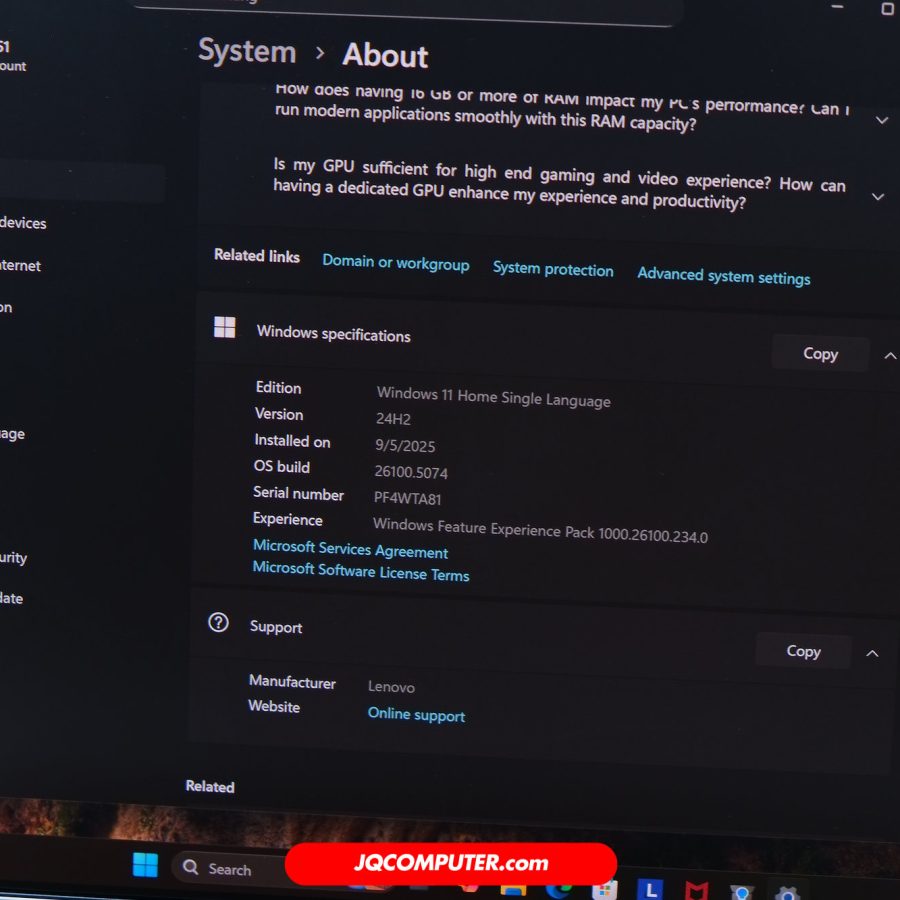Click the manufacturer value 'Lenovo'
Image resolution: width=900 pixels, height=900 pixels.
click(391, 686)
